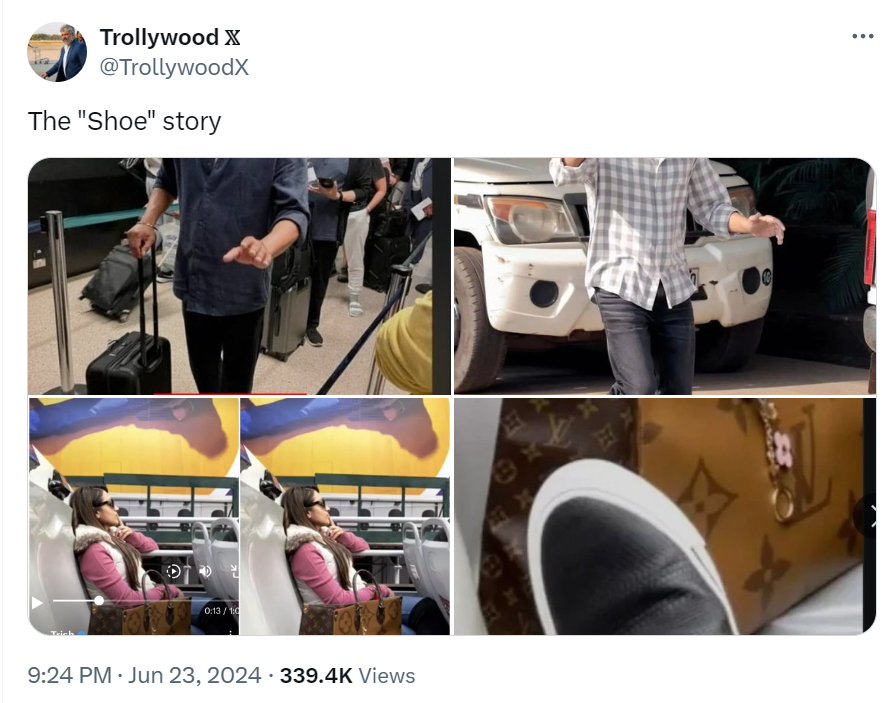Click the circular replay icon on the video
Image resolution: width=885 pixels, height=703 pixels.
(173, 572)
